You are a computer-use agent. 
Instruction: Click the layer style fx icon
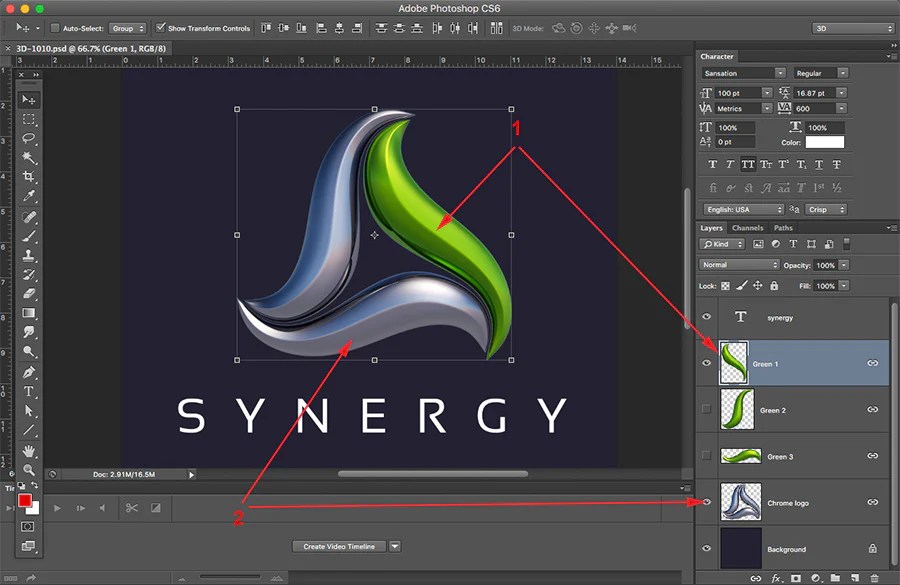(x=776, y=578)
